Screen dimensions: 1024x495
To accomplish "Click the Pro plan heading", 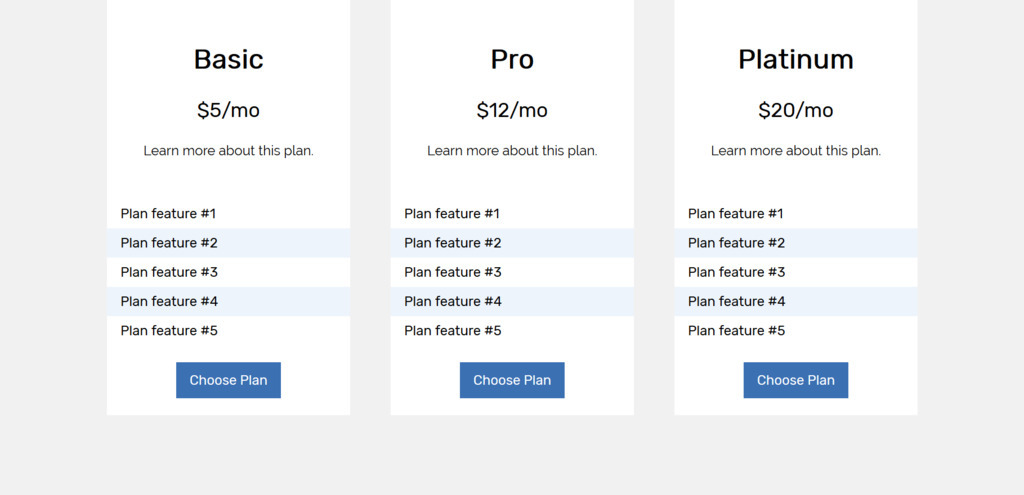I will [x=512, y=60].
